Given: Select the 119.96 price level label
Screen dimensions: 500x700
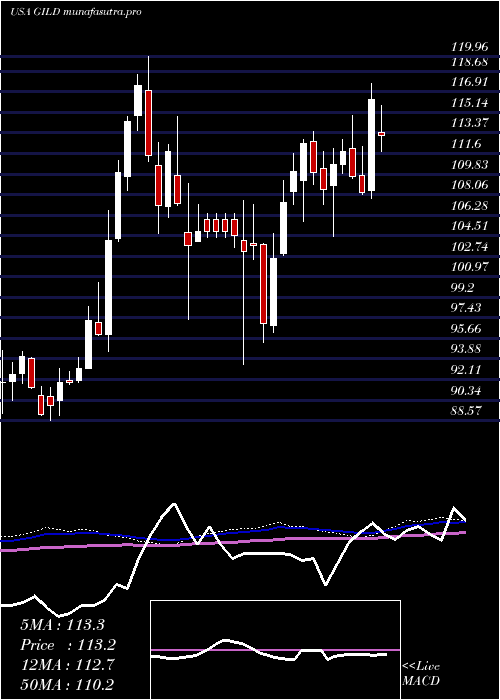Looking at the screenshot, I should click(x=469, y=45).
